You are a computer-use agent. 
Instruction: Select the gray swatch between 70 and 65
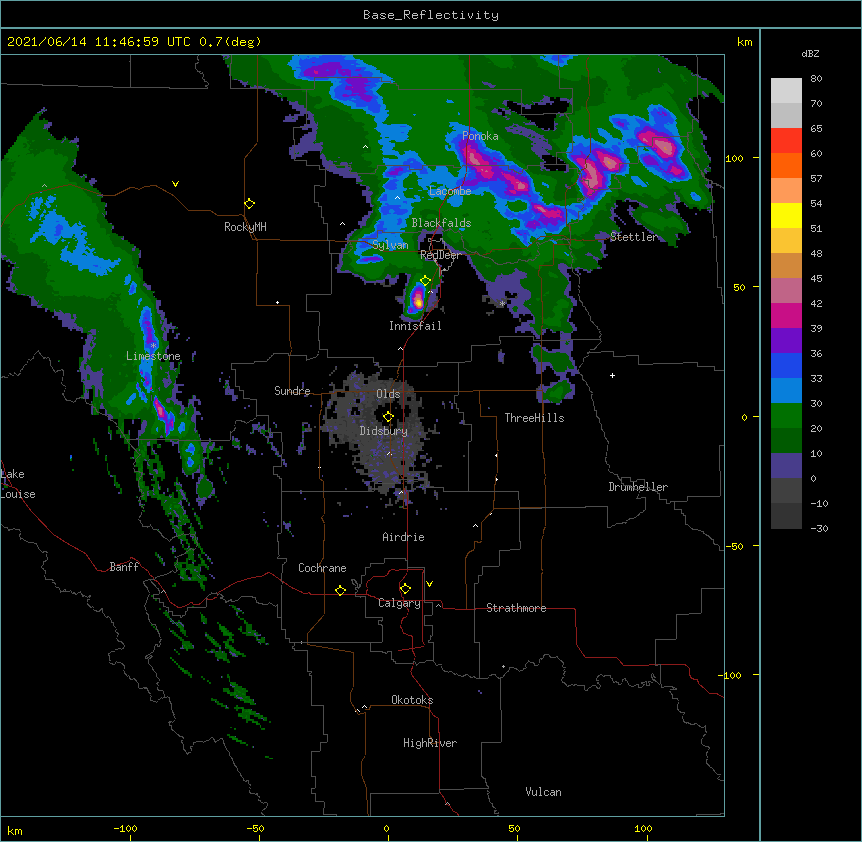(786, 115)
